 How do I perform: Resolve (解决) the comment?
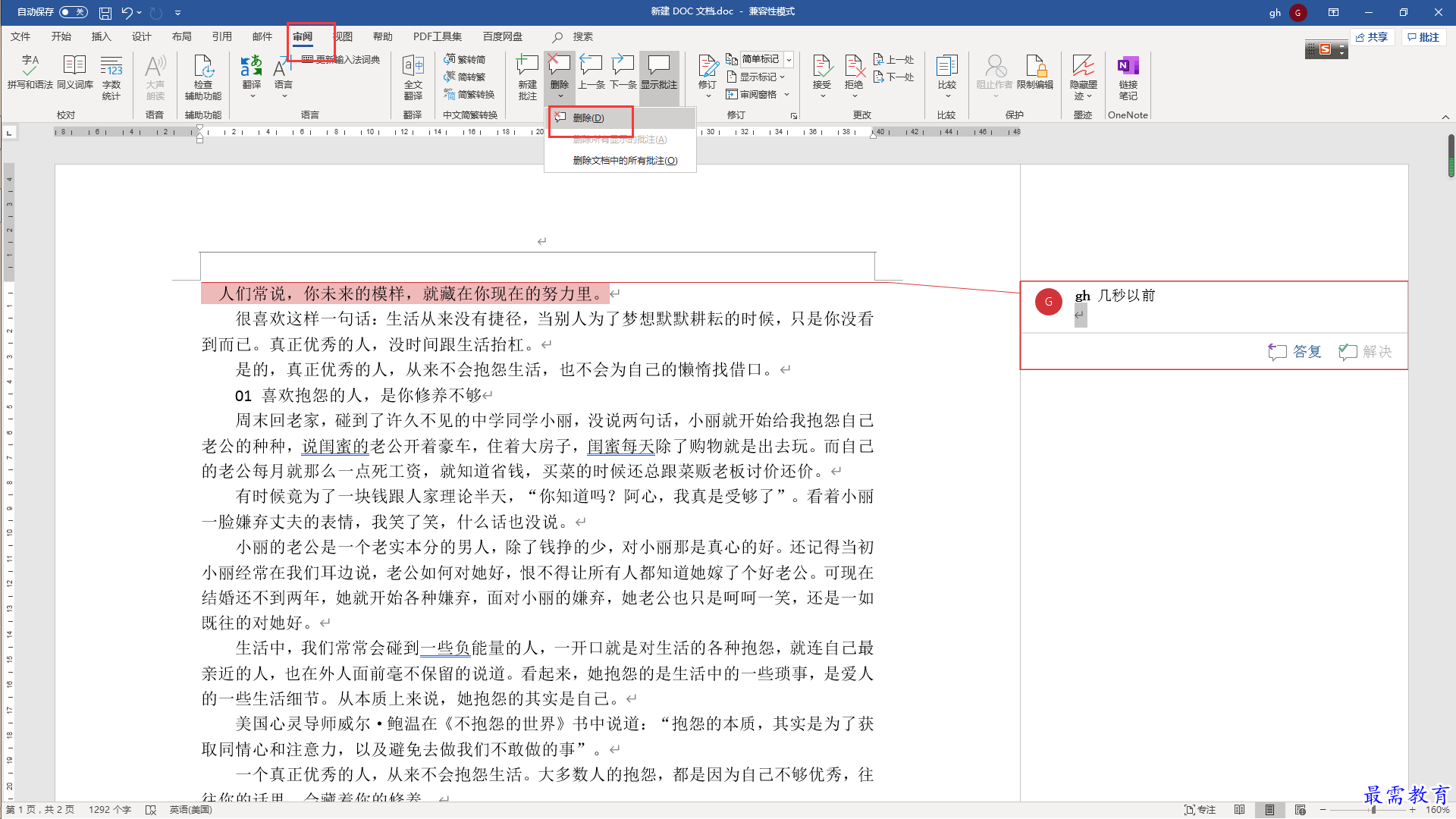click(x=1365, y=351)
